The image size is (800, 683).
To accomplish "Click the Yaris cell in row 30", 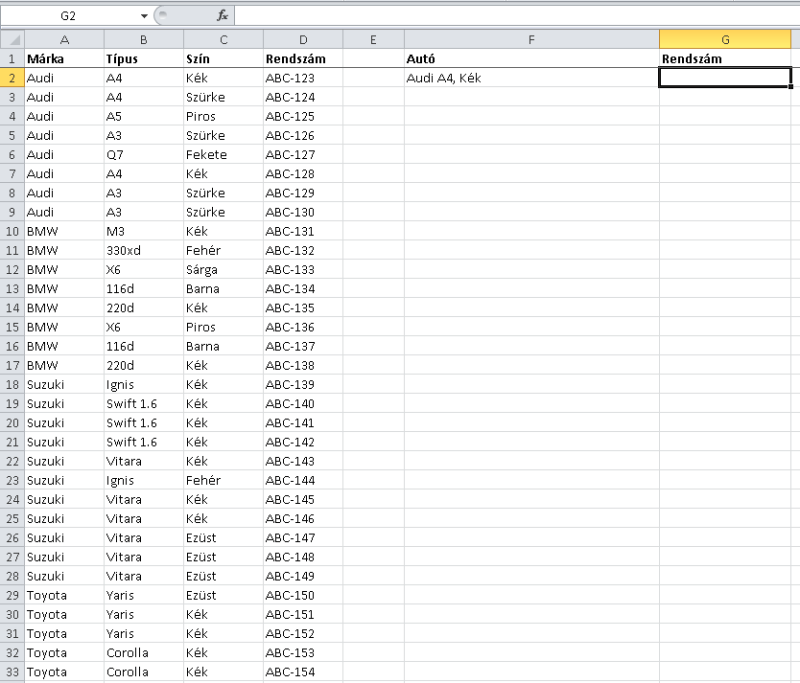I will pyautogui.click(x=143, y=615).
